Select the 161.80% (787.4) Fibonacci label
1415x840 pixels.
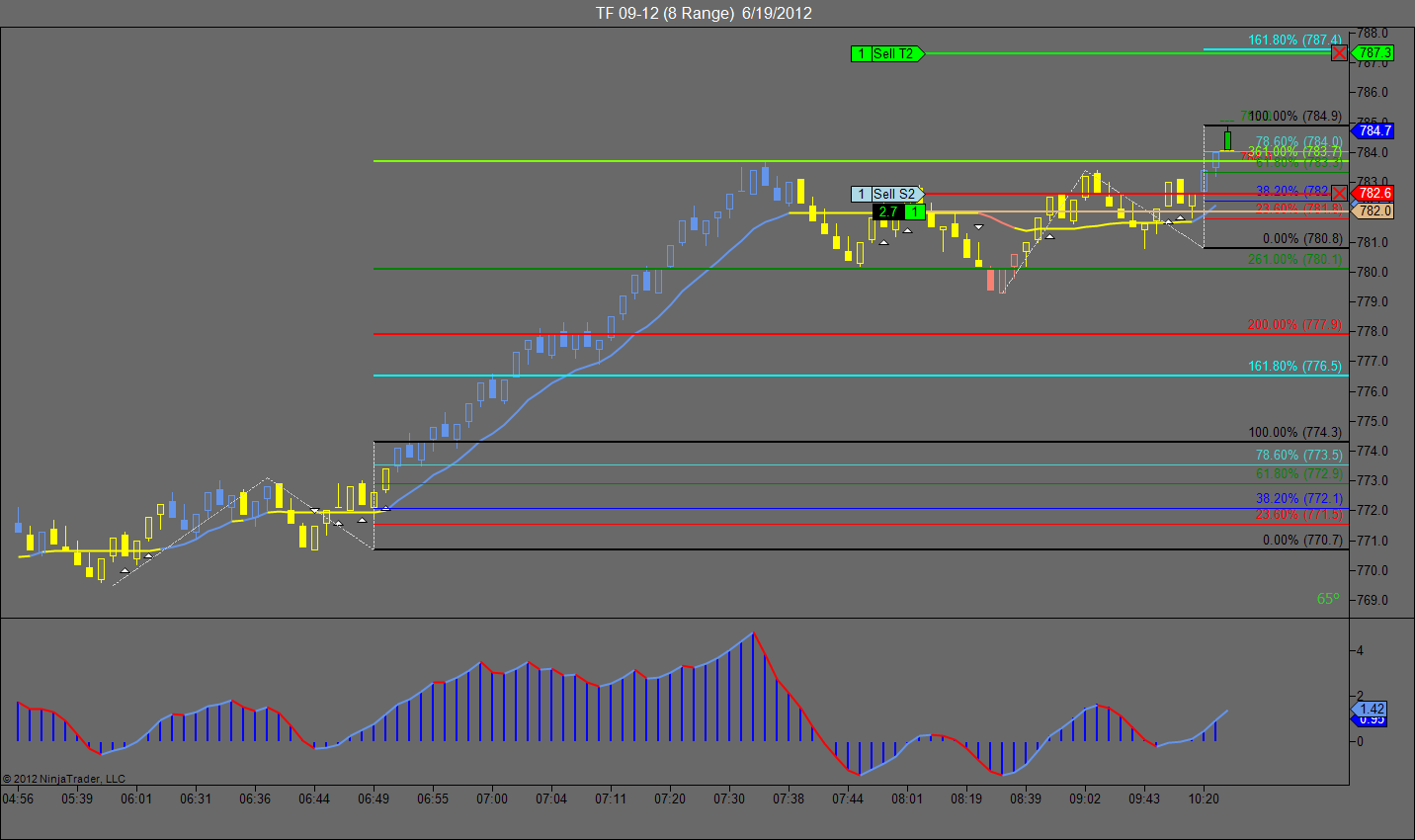click(x=1294, y=41)
